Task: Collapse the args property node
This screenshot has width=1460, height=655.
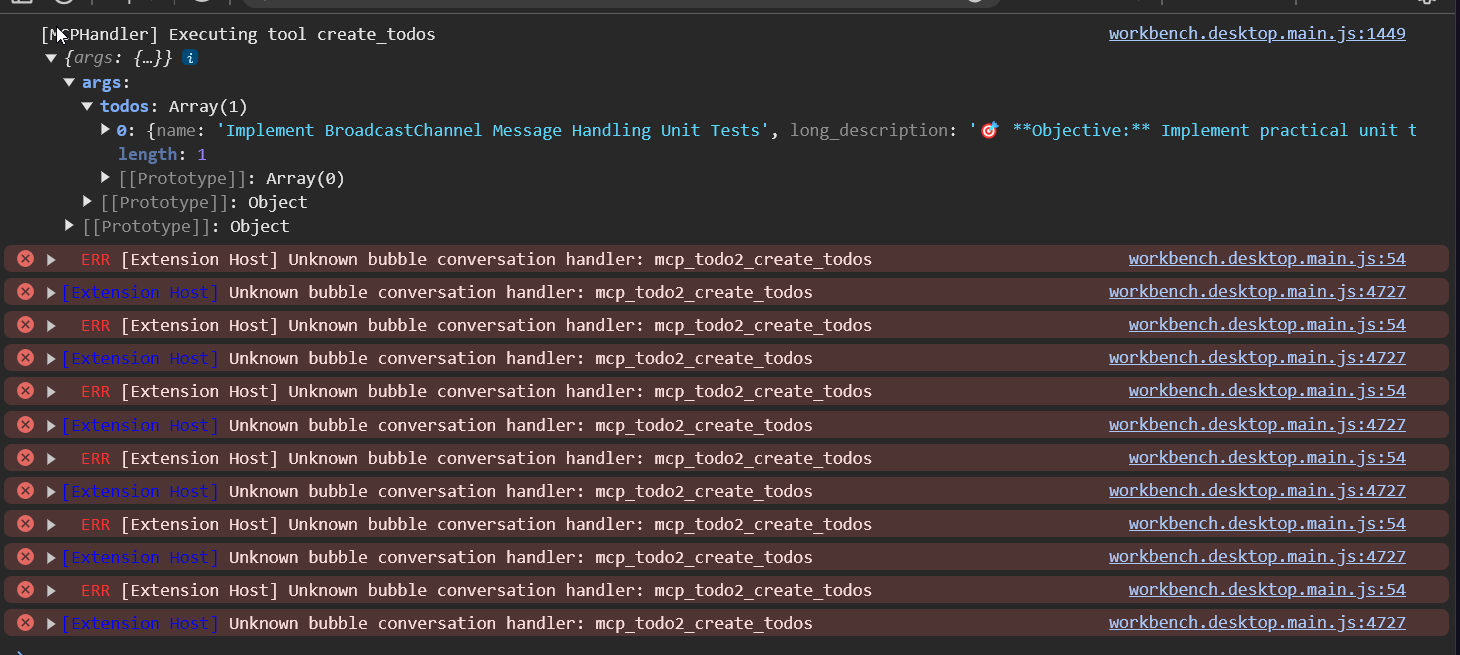Action: tap(69, 82)
